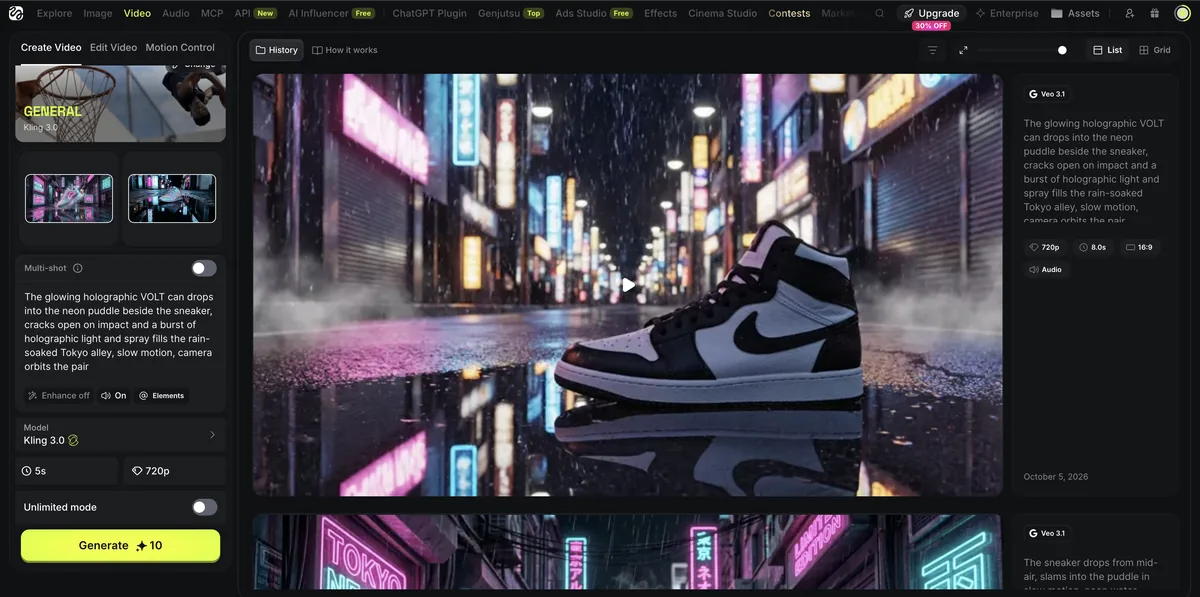Click the filter lines icon

tap(933, 50)
